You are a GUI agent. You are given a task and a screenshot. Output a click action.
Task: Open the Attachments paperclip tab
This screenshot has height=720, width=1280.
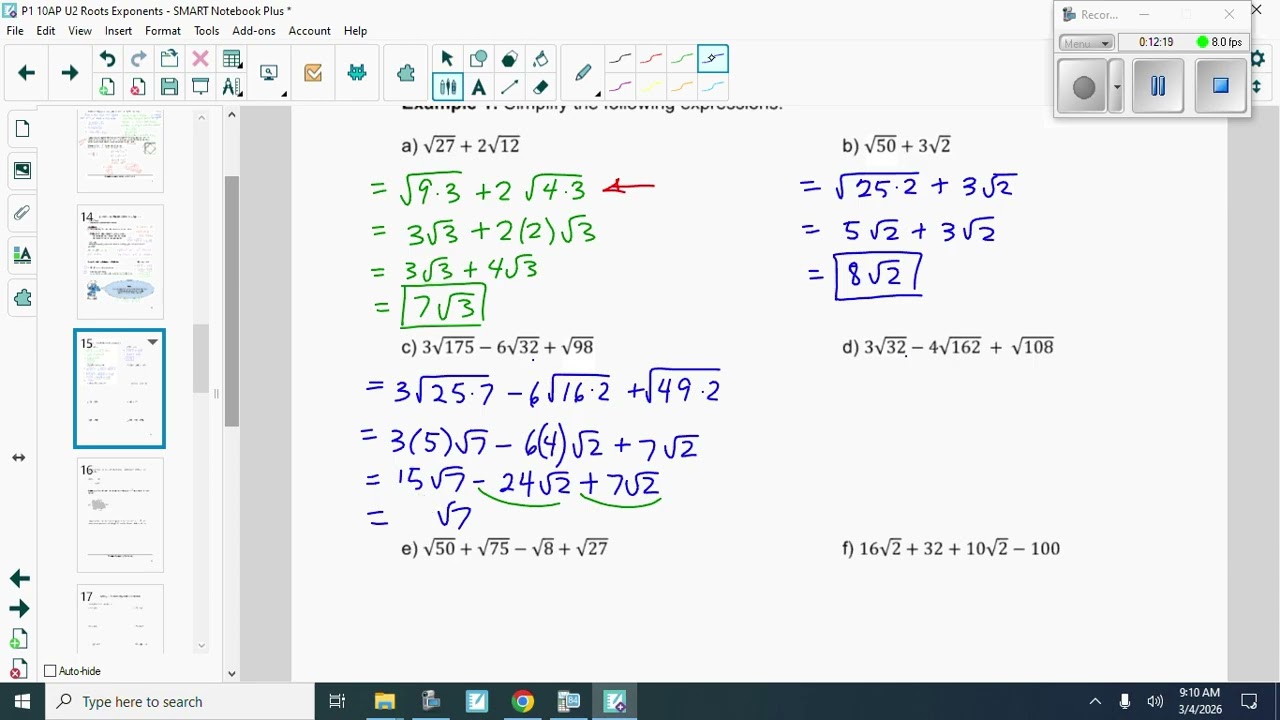point(22,212)
